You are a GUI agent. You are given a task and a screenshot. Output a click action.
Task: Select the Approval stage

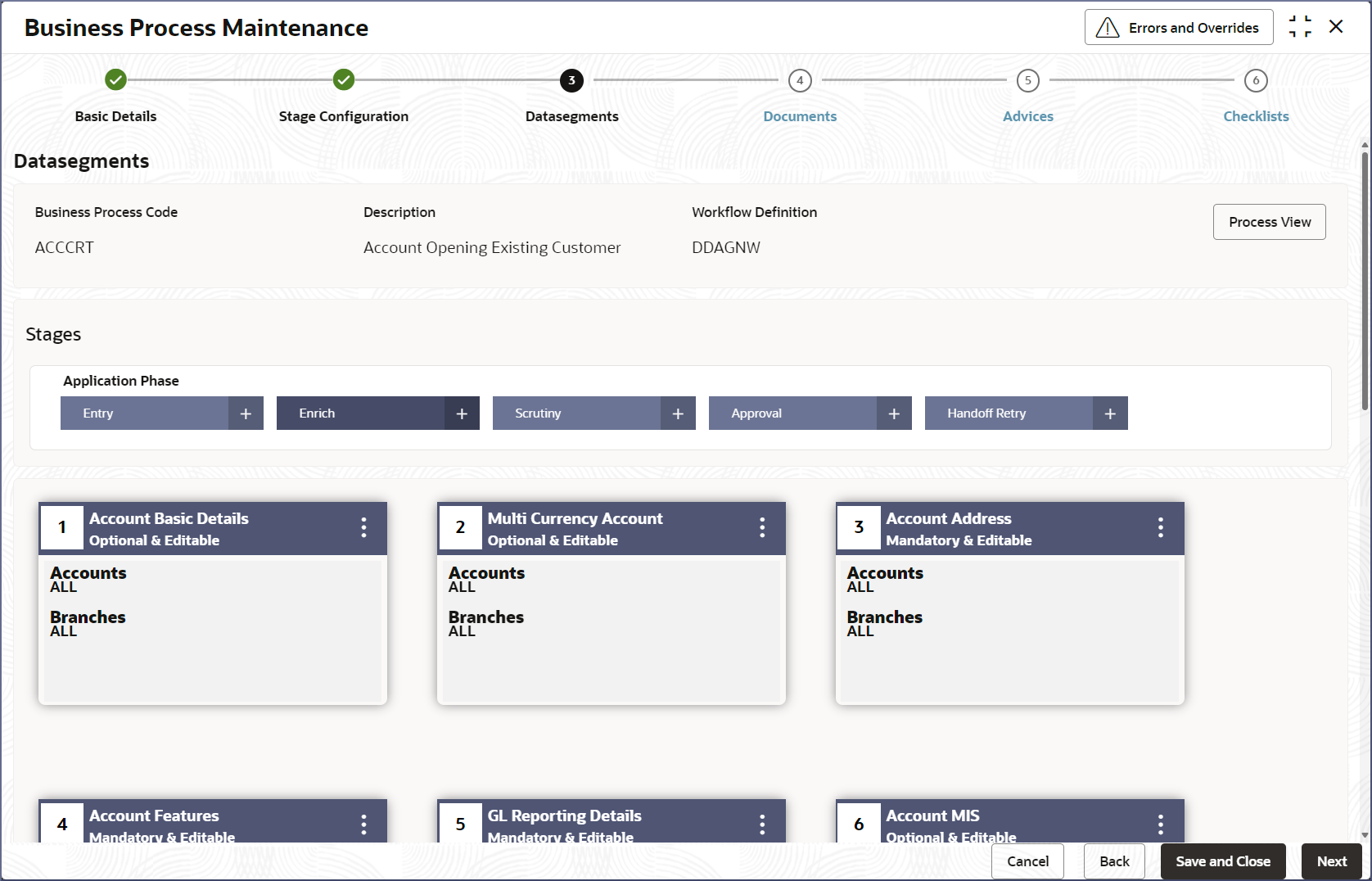(792, 413)
